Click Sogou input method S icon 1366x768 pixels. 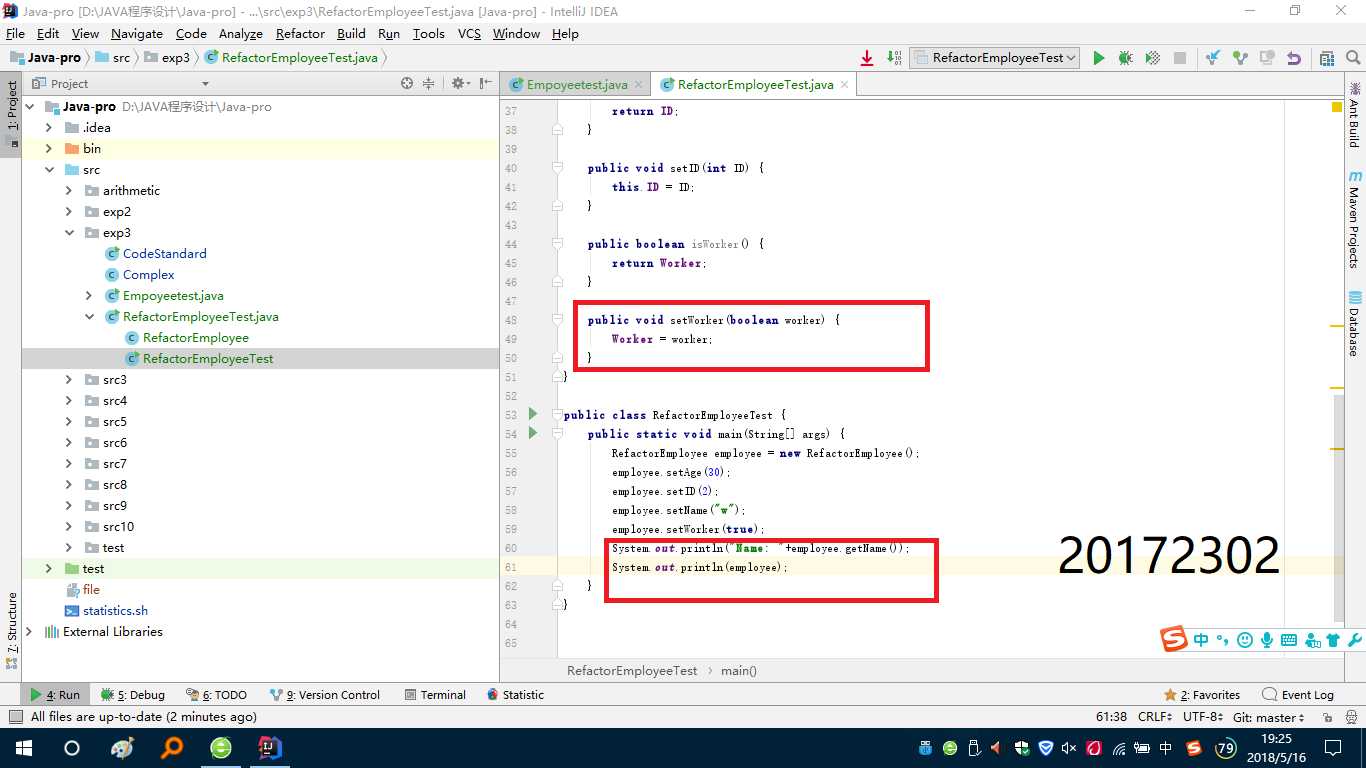pyautogui.click(x=1174, y=640)
